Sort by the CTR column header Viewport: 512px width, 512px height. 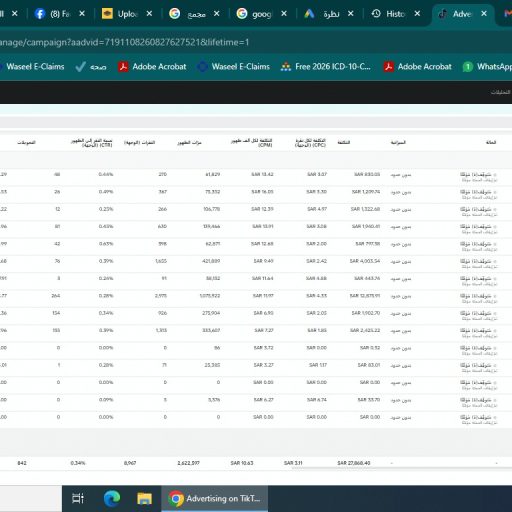92,143
